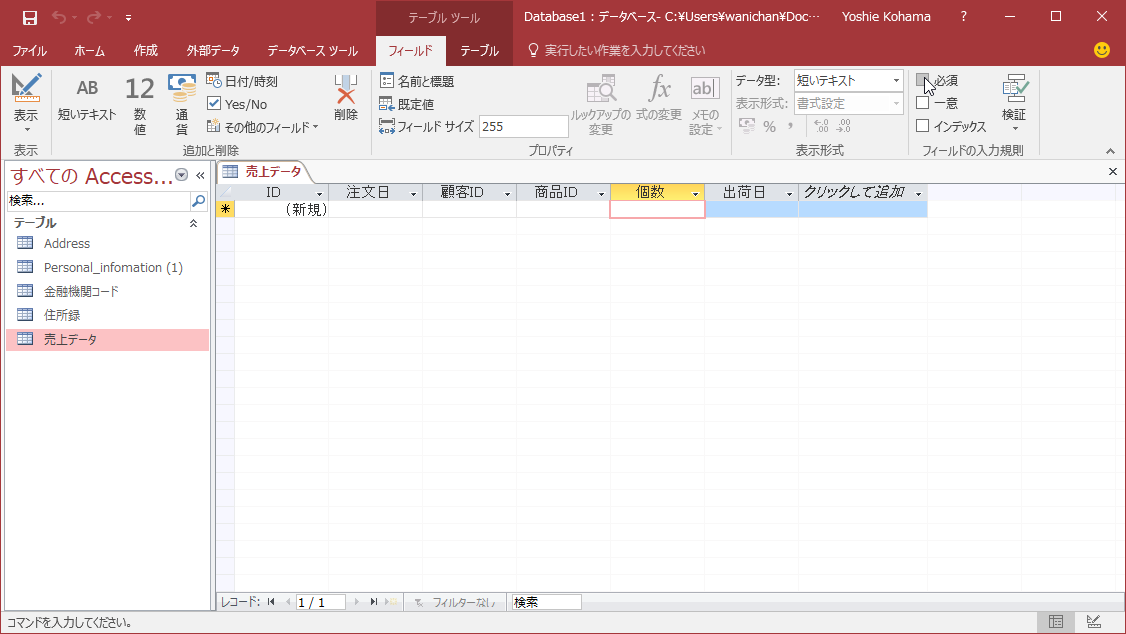This screenshot has width=1126, height=634.
Task: Open the 作成 tab
Action: pos(145,50)
